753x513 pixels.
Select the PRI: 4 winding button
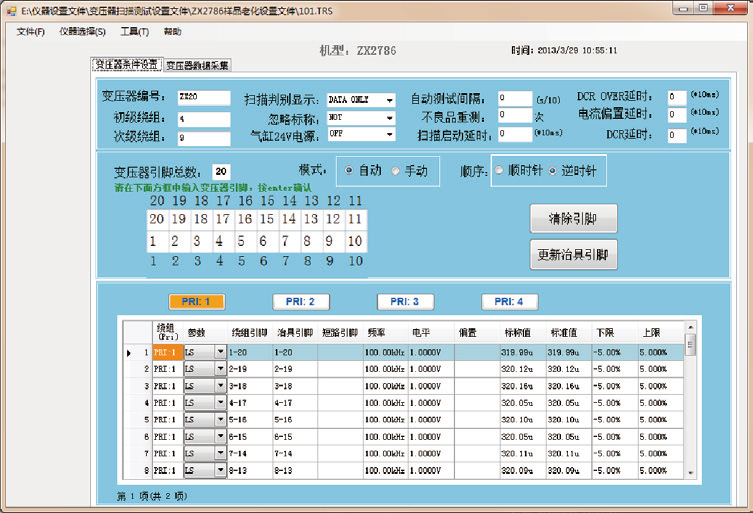click(x=509, y=301)
